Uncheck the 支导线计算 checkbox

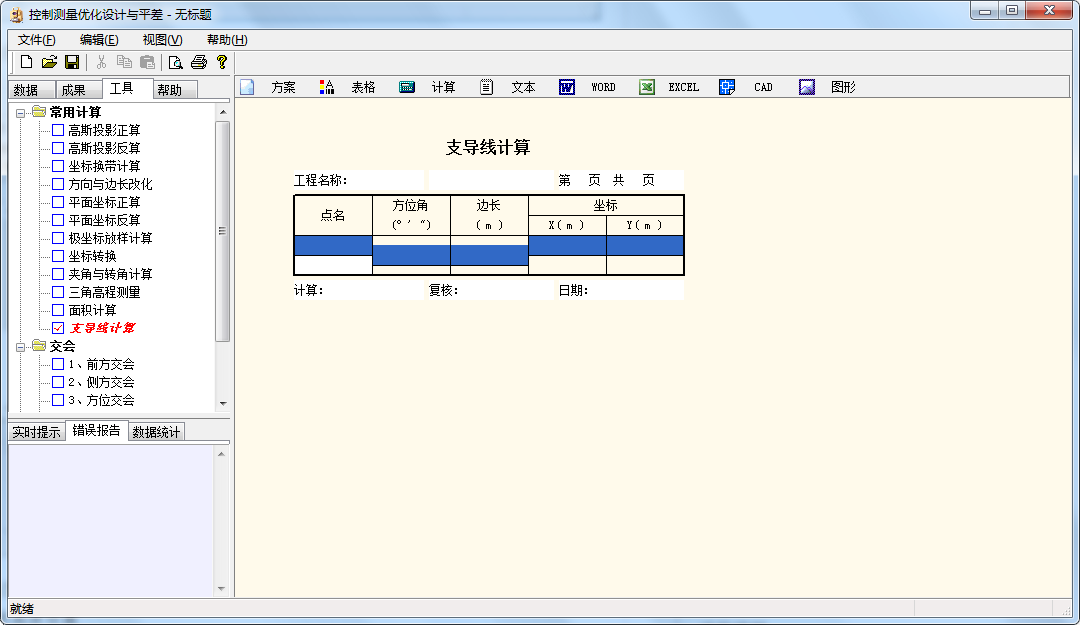pos(58,328)
